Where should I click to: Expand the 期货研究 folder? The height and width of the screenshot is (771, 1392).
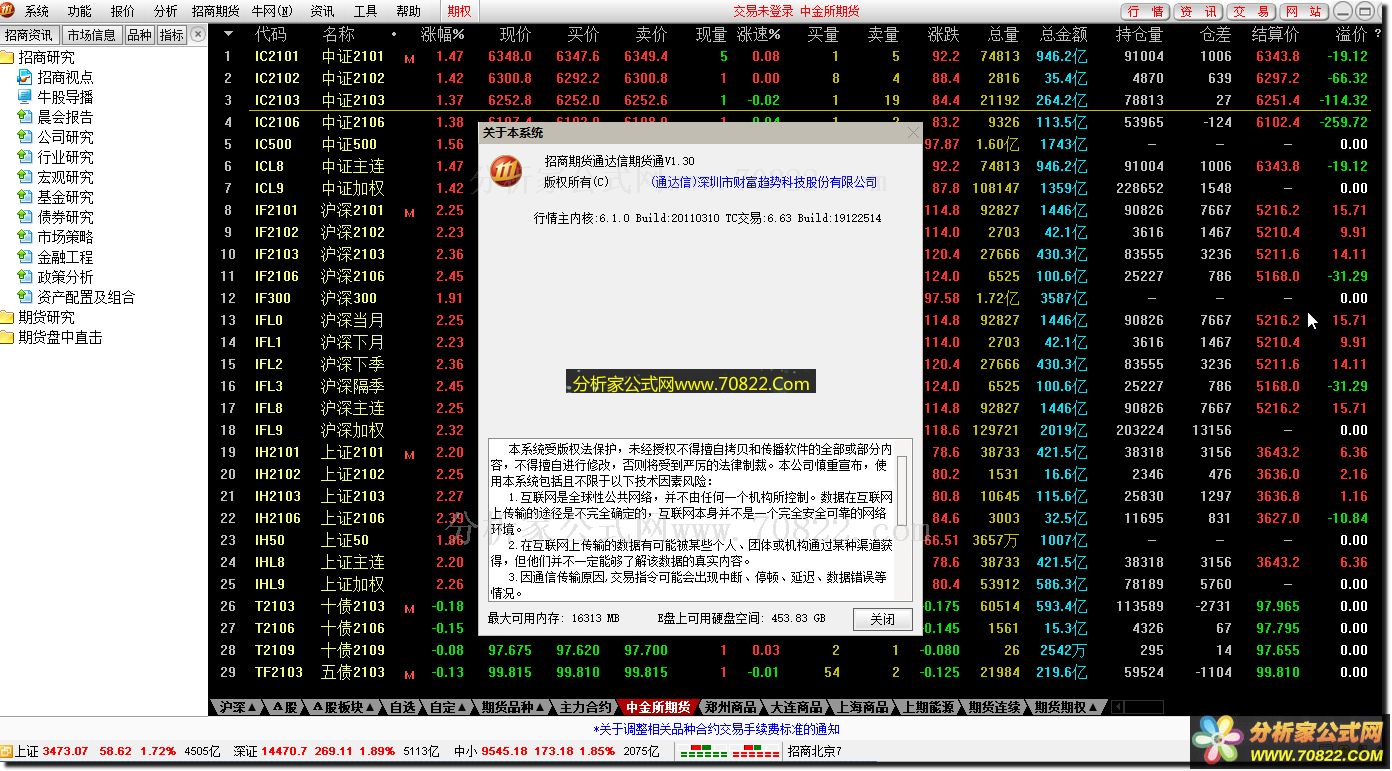coord(8,317)
